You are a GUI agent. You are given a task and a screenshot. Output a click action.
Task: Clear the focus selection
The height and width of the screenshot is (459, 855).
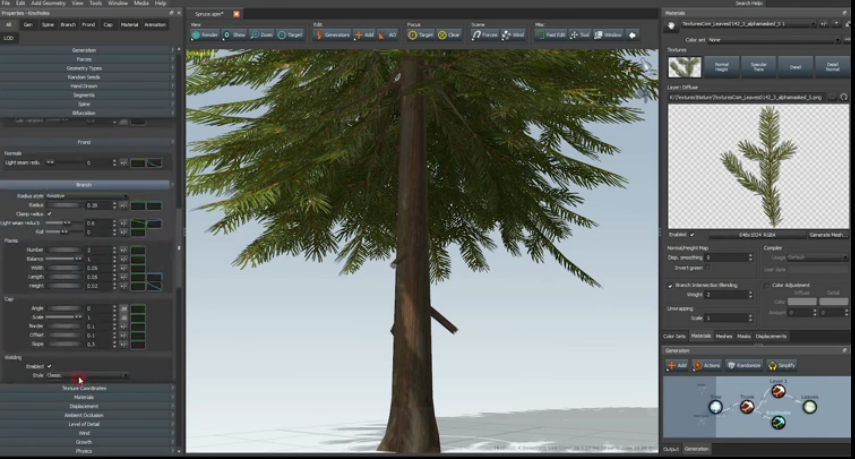coord(449,35)
